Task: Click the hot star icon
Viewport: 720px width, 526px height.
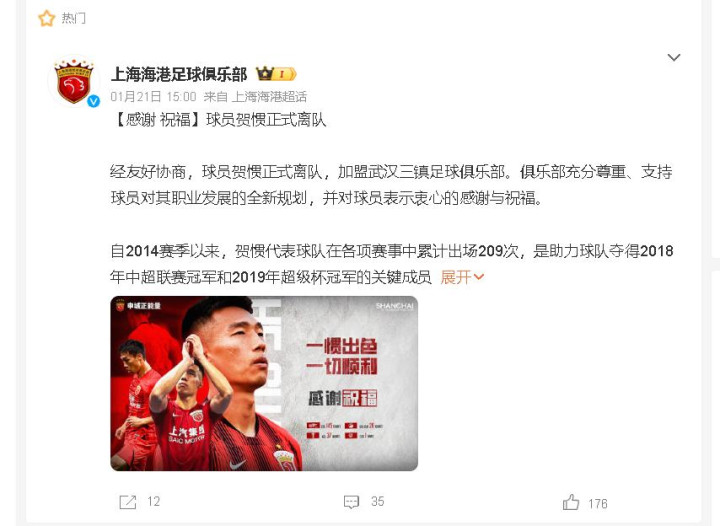Action: pyautogui.click(x=46, y=18)
